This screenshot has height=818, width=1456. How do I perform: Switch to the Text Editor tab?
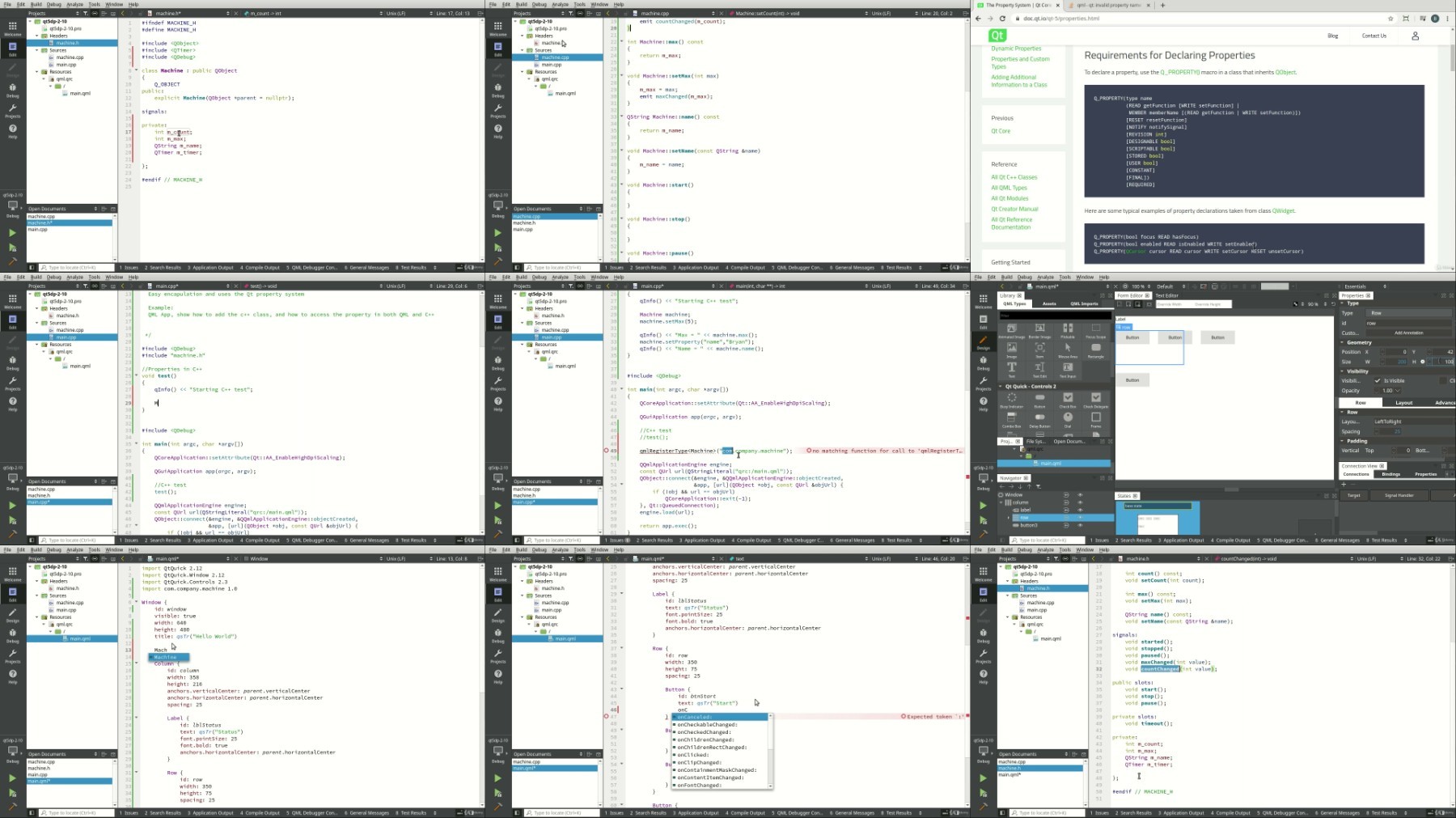coord(1166,295)
